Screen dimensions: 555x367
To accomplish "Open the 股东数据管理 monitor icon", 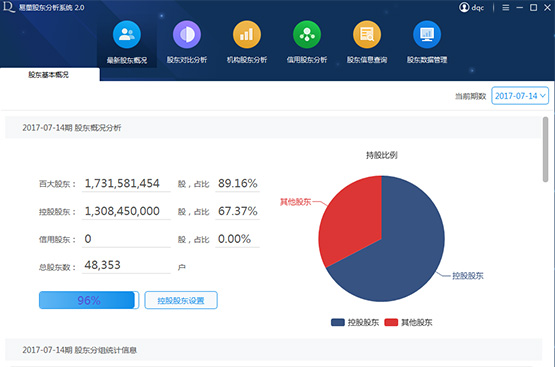I will (427, 34).
